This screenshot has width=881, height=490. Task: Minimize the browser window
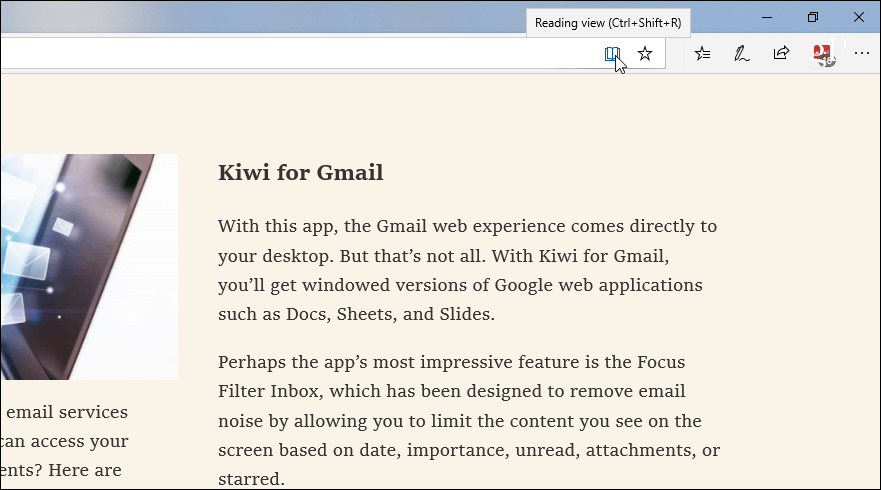[767, 17]
